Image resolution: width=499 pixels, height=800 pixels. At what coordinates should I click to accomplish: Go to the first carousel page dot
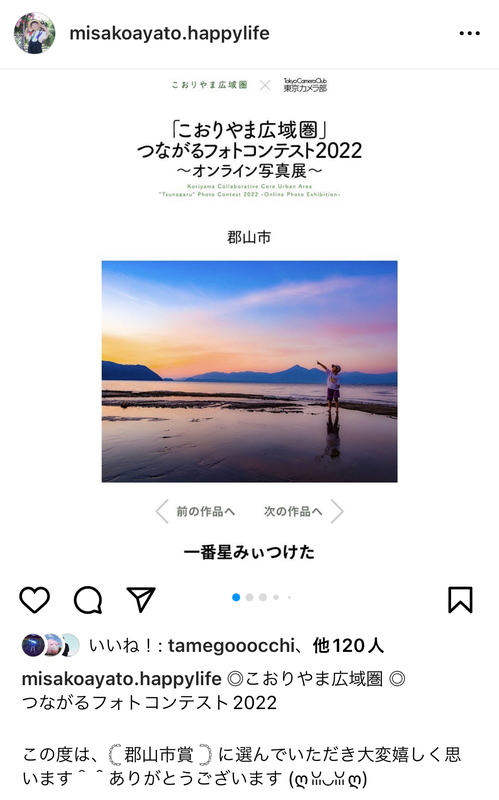[236, 597]
